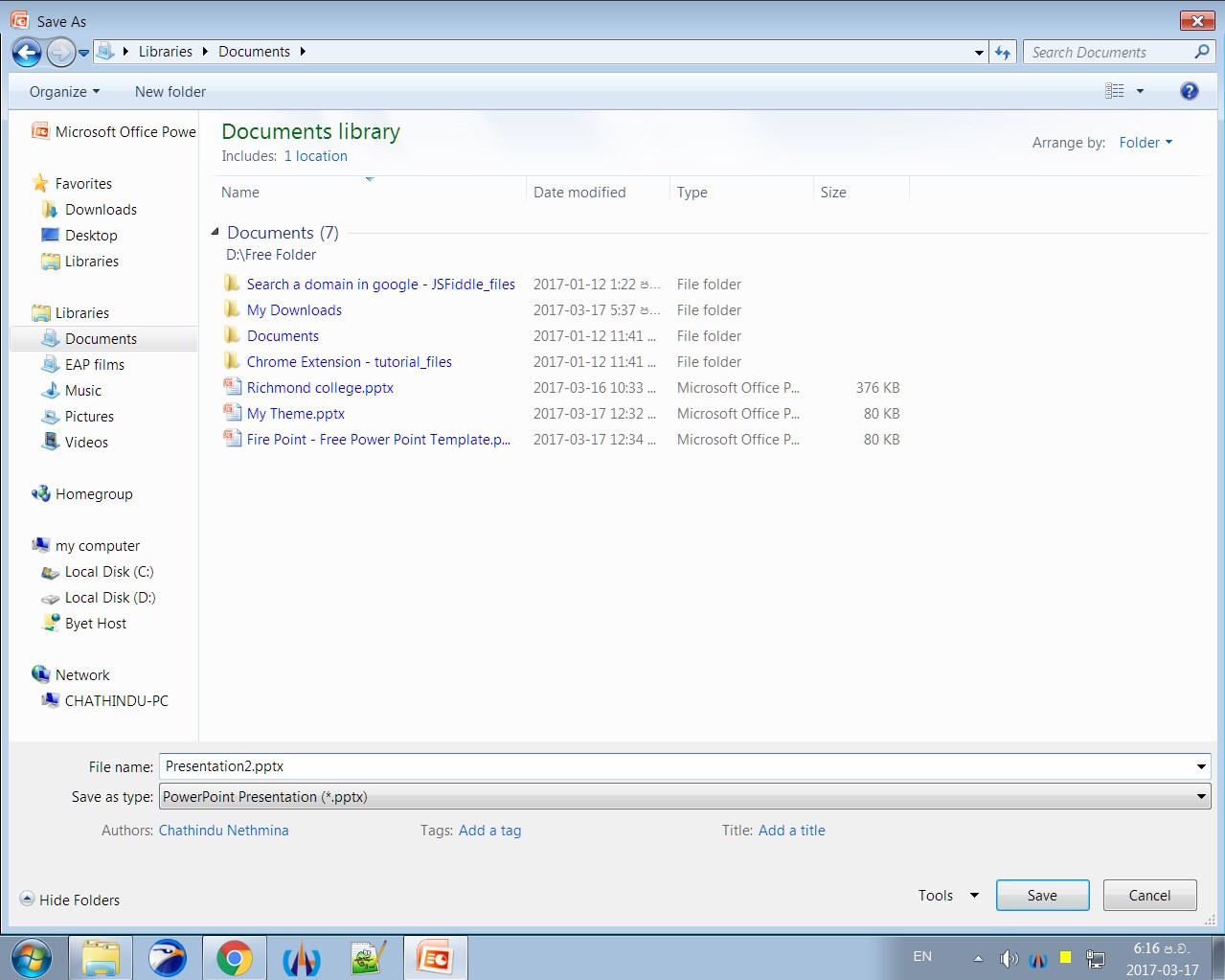The width and height of the screenshot is (1225, 980).
Task: Click Add a tag
Action: [489, 831]
